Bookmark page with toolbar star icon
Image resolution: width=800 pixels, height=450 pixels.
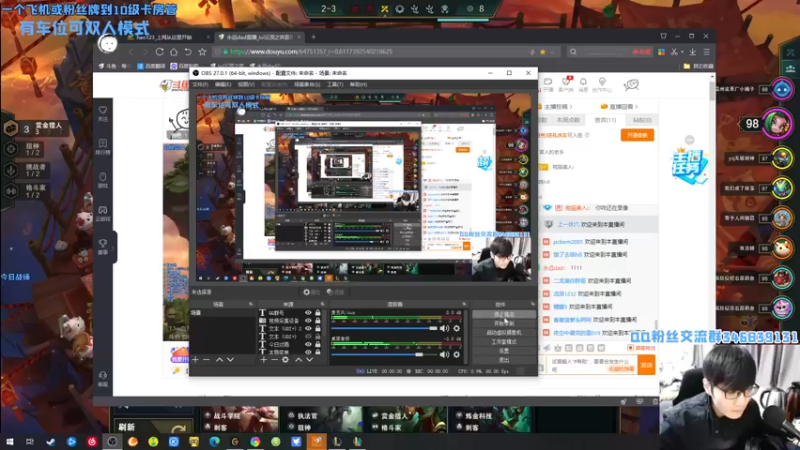202,52
